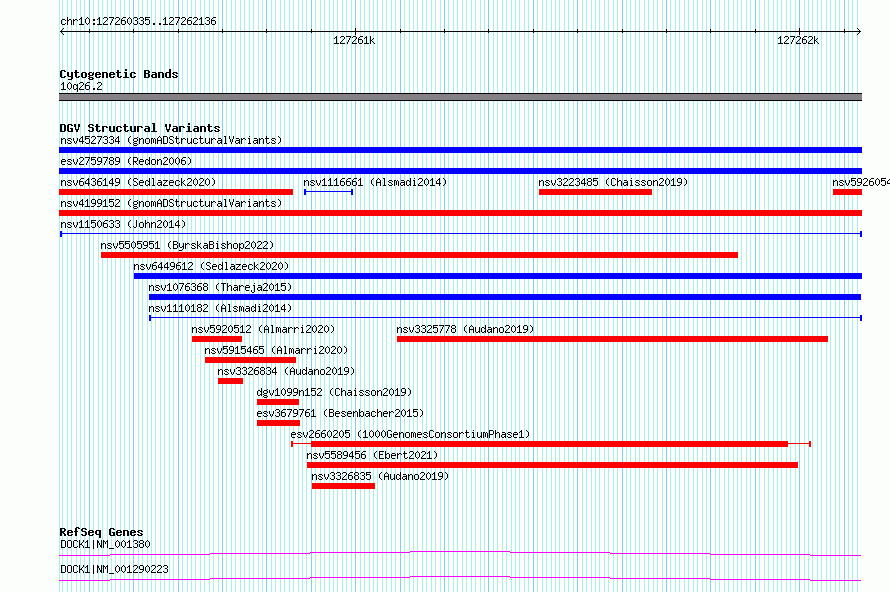Click the nsv3325778 (Audano2019) label
Image resolution: width=890 pixels, height=592 pixels.
[x=465, y=329]
